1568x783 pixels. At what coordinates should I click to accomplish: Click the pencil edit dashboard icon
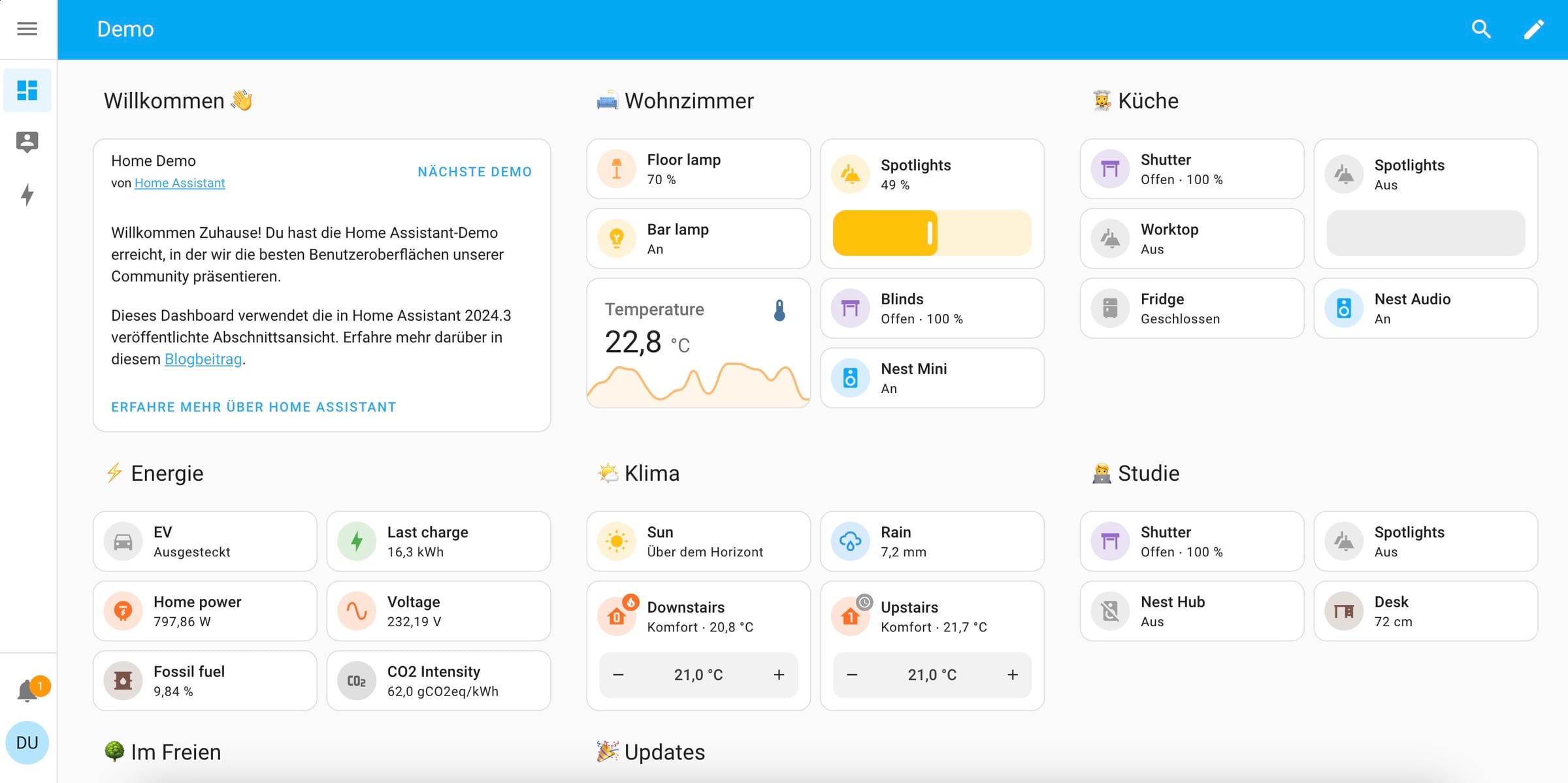click(x=1534, y=29)
